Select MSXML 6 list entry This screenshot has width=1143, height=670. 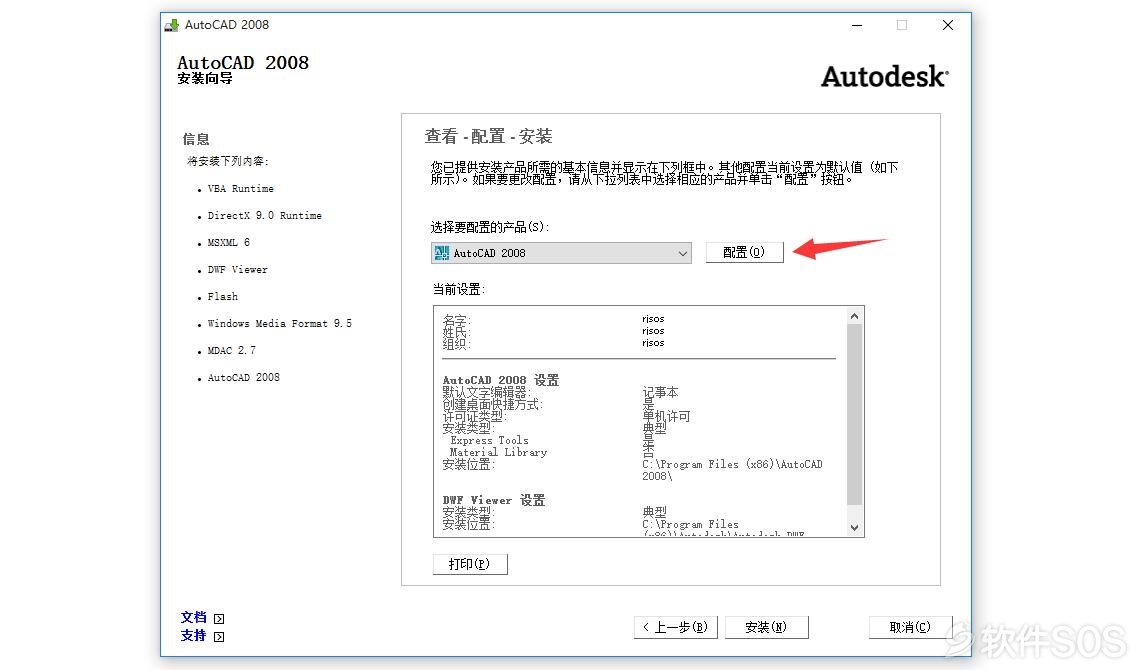pyautogui.click(x=229, y=243)
